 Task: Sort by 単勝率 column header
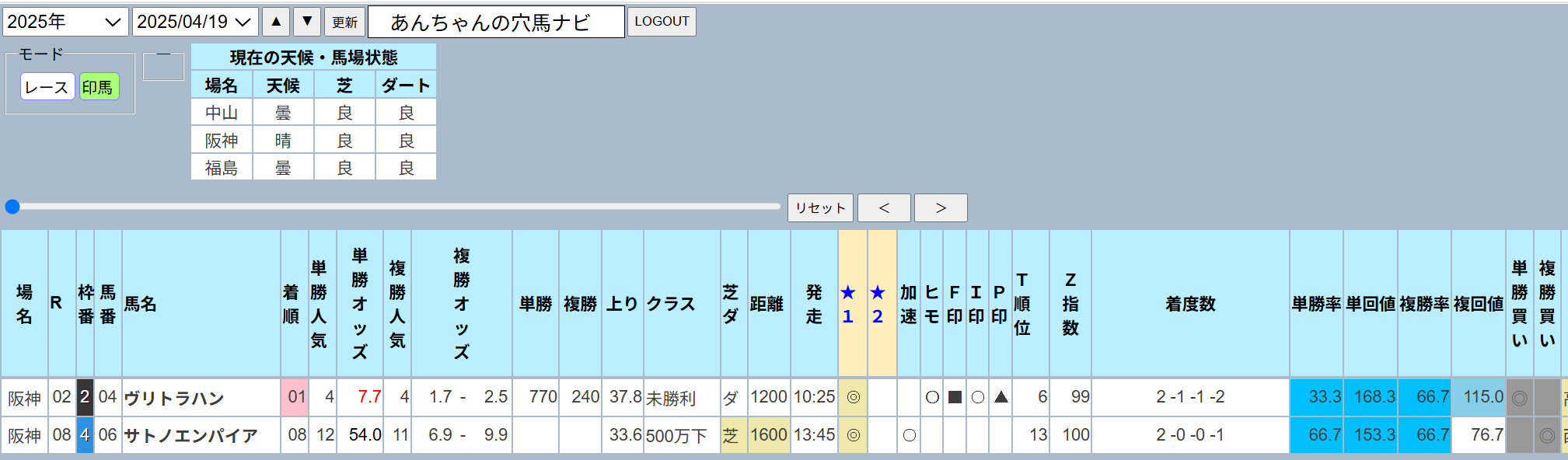tap(1316, 304)
